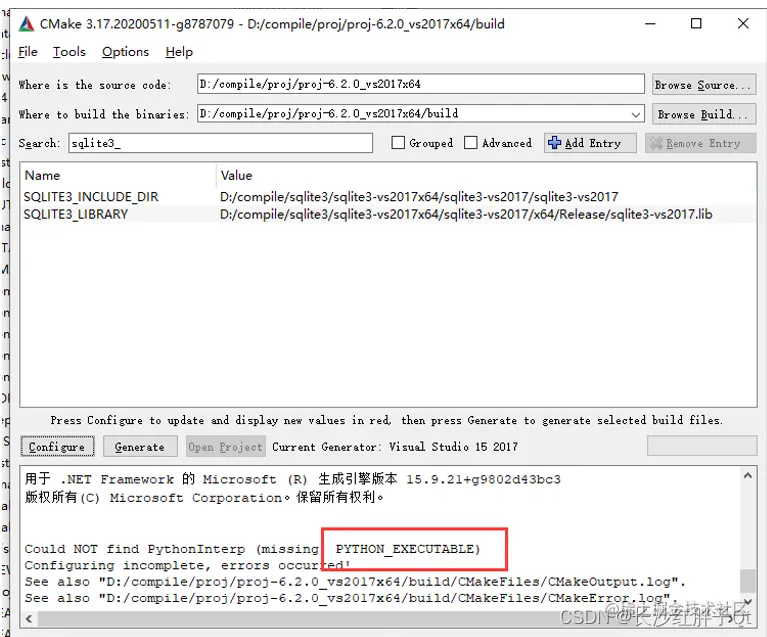The image size is (767, 637).
Task: Open the File menu
Action: click(28, 52)
